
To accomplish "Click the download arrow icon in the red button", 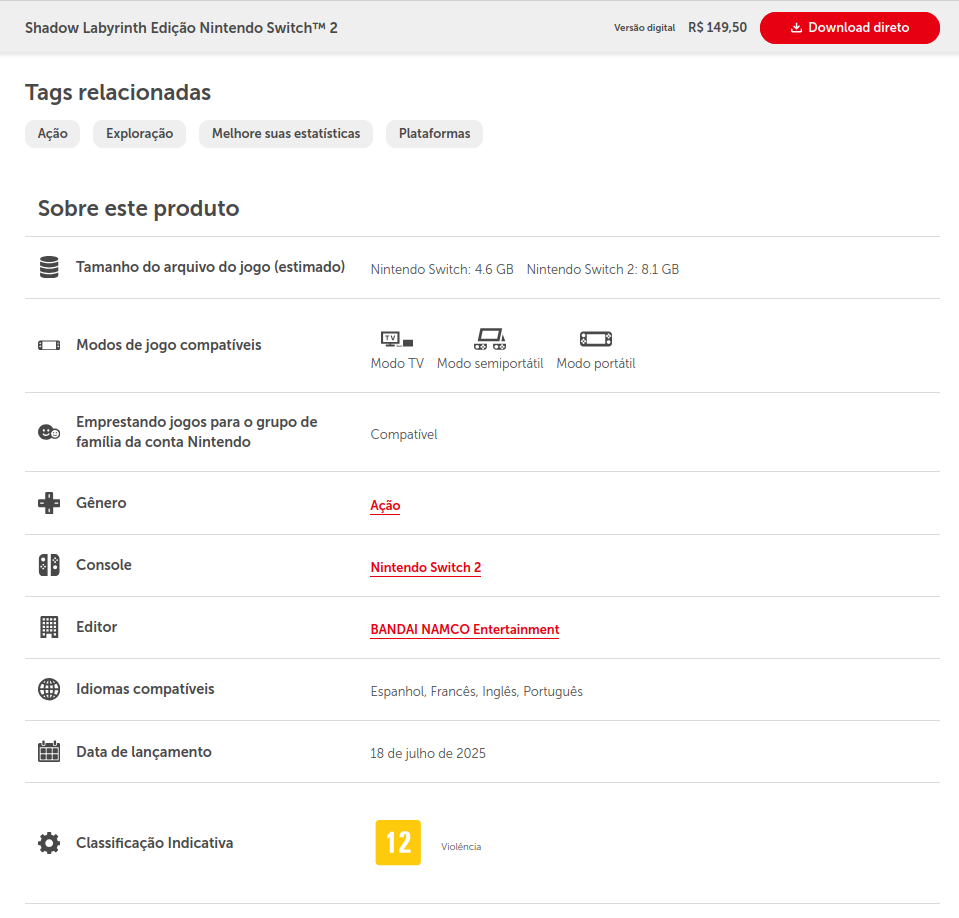I will (796, 28).
